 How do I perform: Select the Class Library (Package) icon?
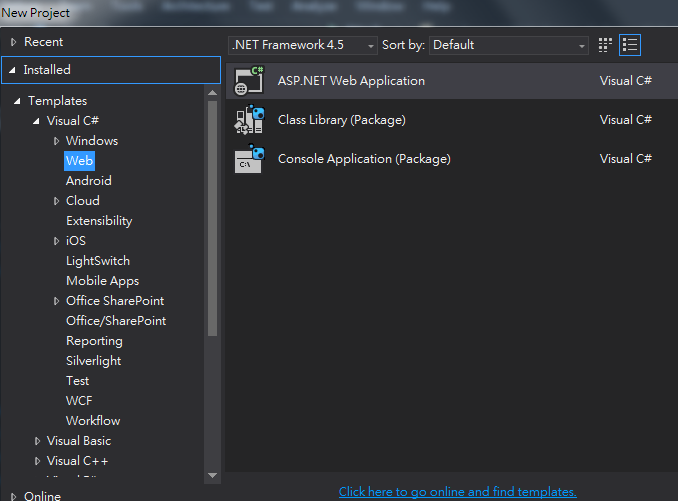coord(249,120)
